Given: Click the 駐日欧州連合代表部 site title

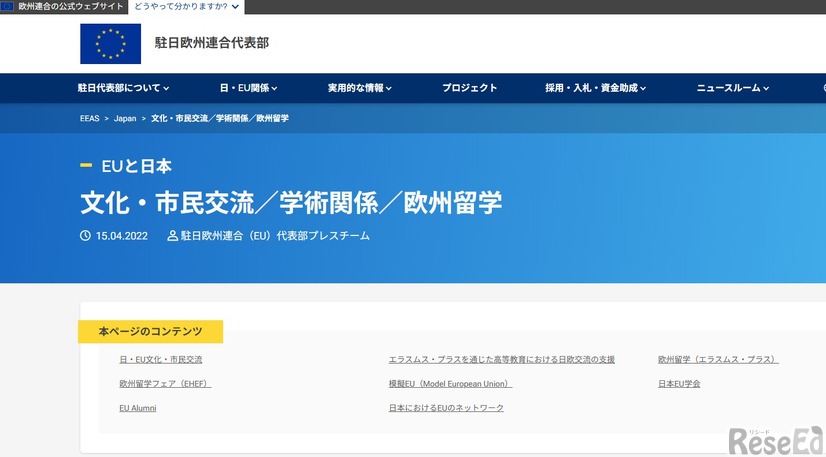Looking at the screenshot, I should click(x=212, y=43).
